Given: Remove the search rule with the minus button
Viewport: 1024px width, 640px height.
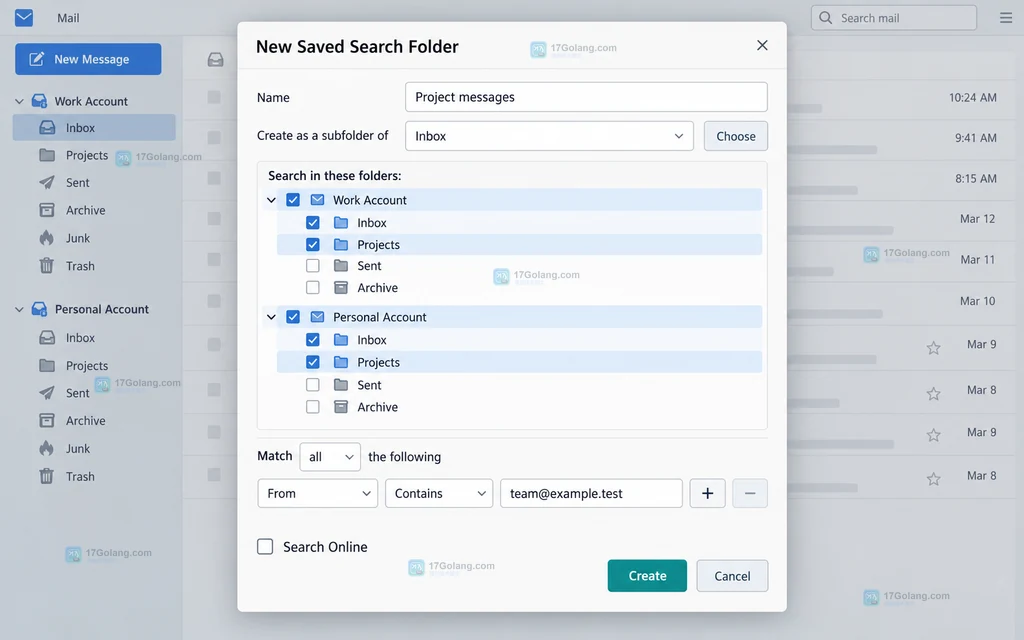Looking at the screenshot, I should click(750, 493).
